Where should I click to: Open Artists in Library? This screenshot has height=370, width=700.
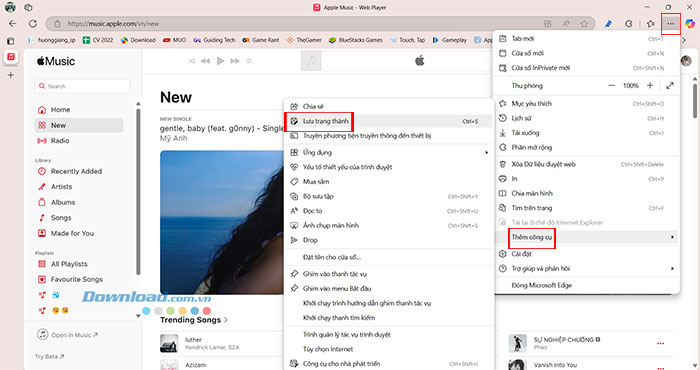click(x=79, y=187)
